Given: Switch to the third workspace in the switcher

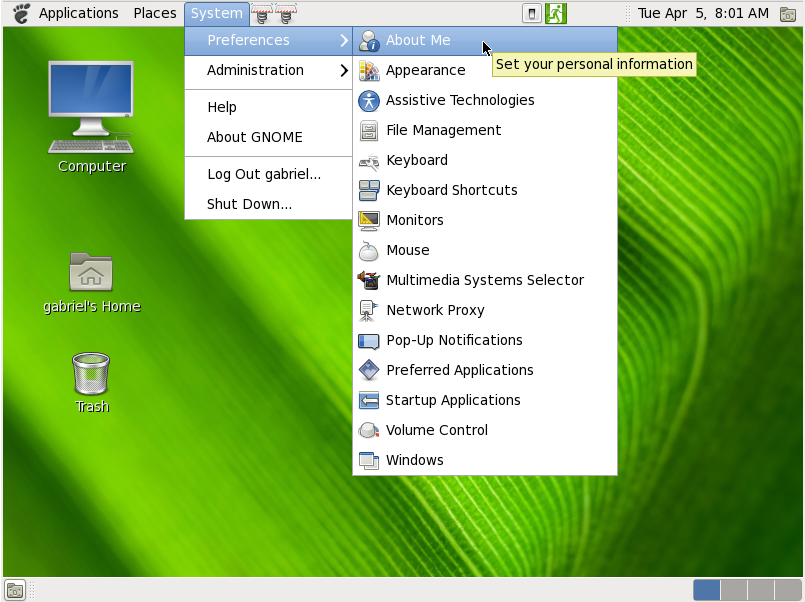Looking at the screenshot, I should (x=761, y=590).
